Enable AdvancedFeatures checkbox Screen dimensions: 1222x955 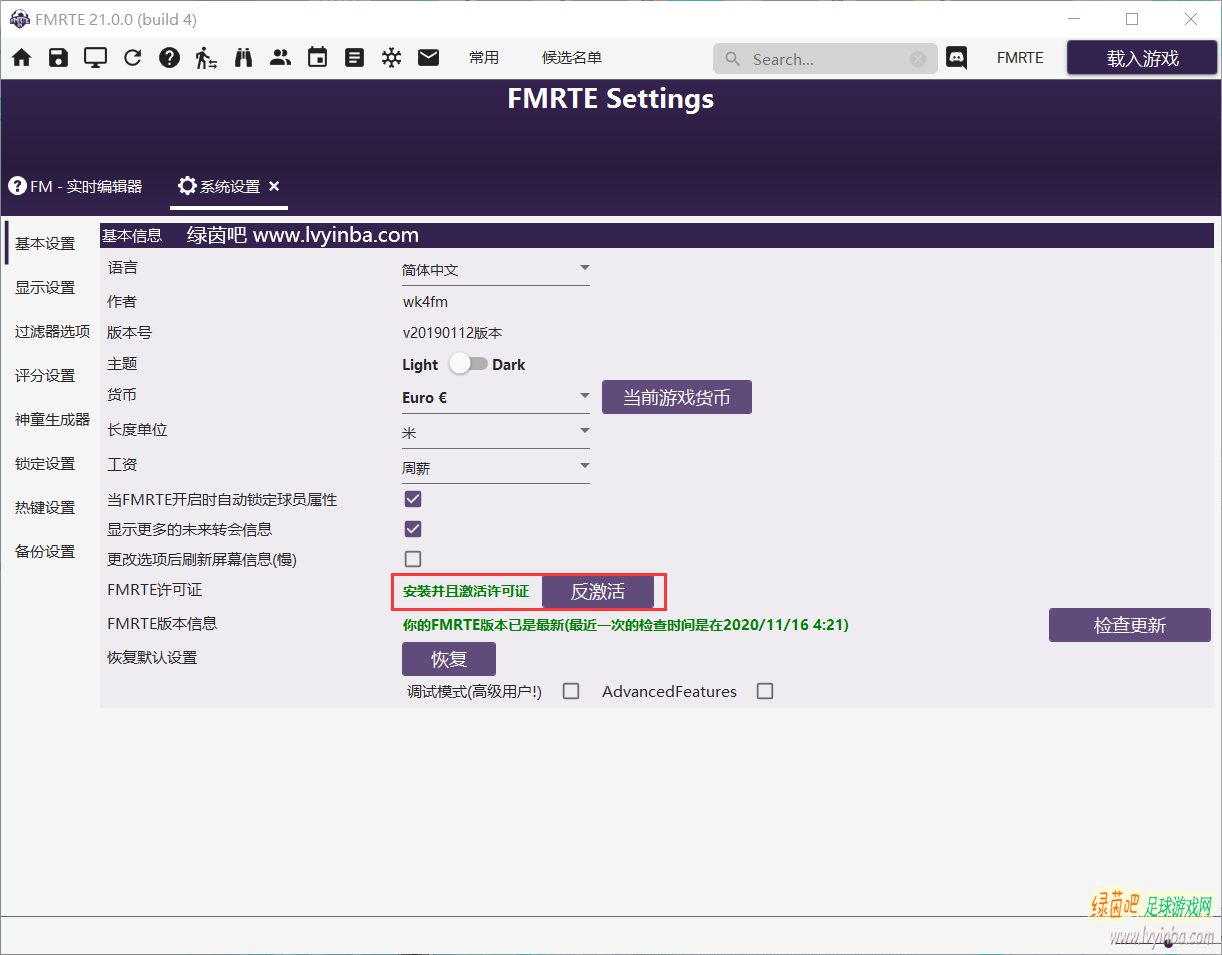(765, 691)
